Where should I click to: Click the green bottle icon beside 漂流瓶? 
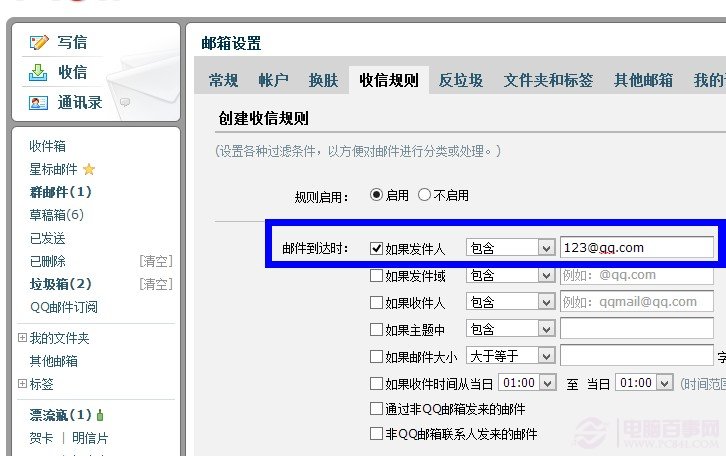100,415
